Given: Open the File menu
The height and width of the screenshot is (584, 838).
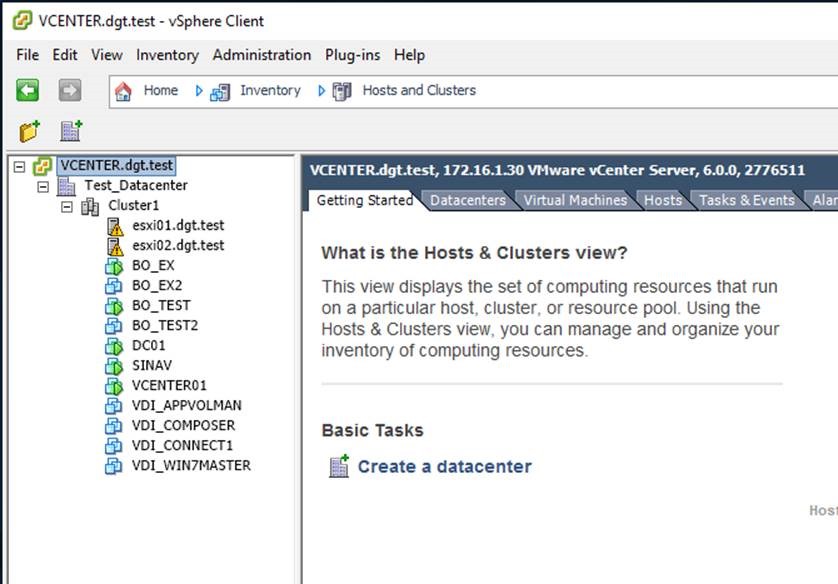Looking at the screenshot, I should (27, 55).
